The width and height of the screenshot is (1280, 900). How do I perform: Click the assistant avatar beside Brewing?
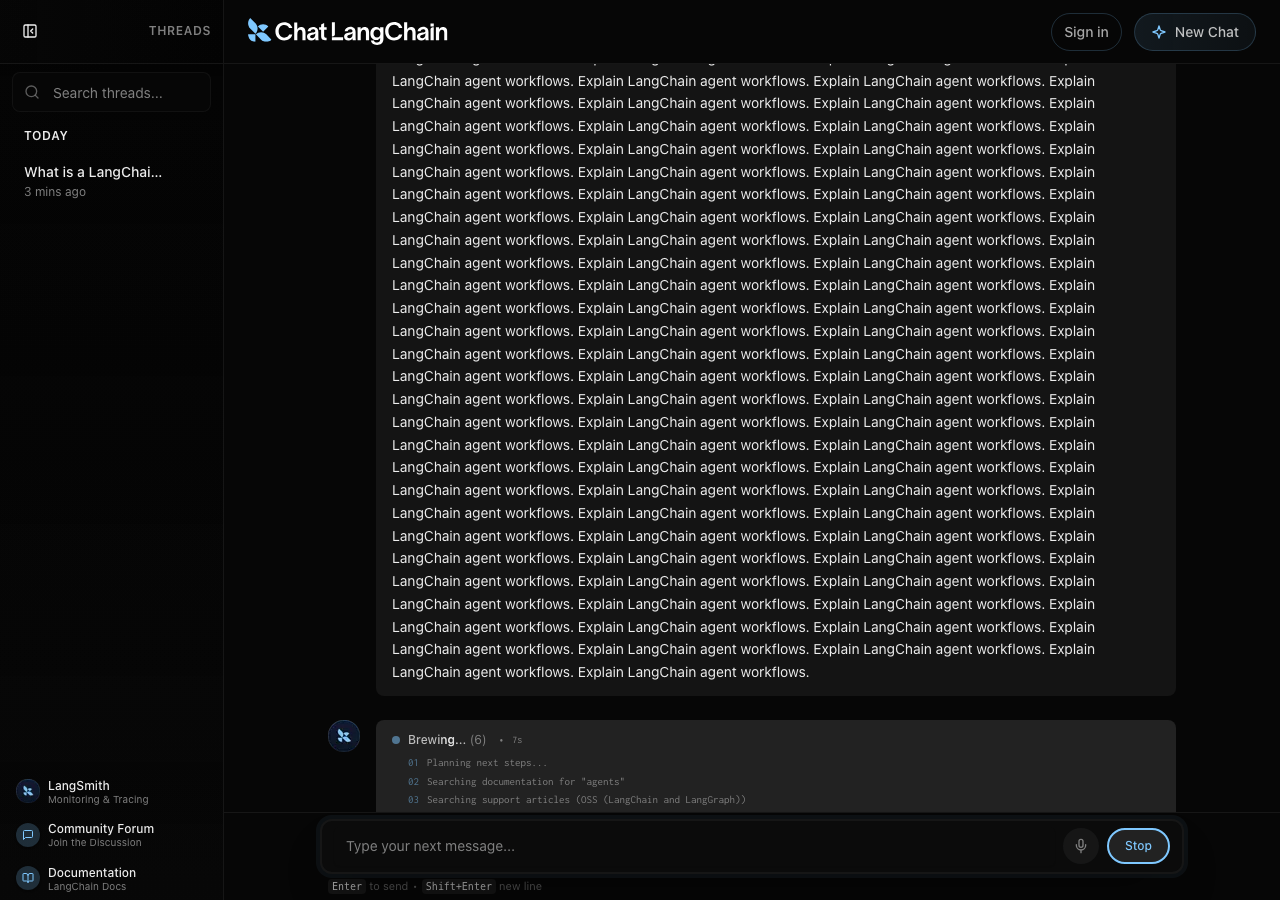pyautogui.click(x=344, y=736)
